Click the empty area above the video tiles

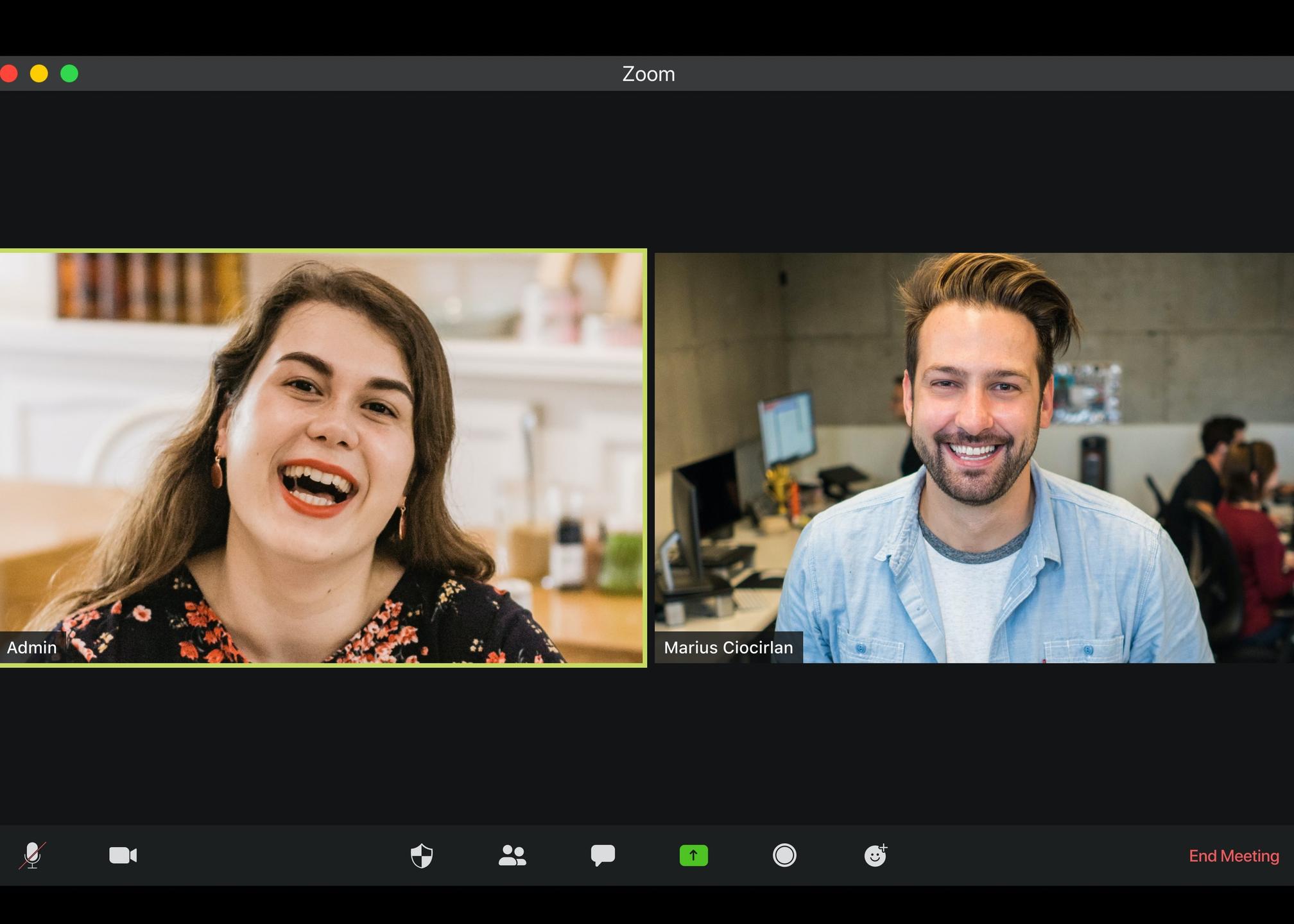647,170
